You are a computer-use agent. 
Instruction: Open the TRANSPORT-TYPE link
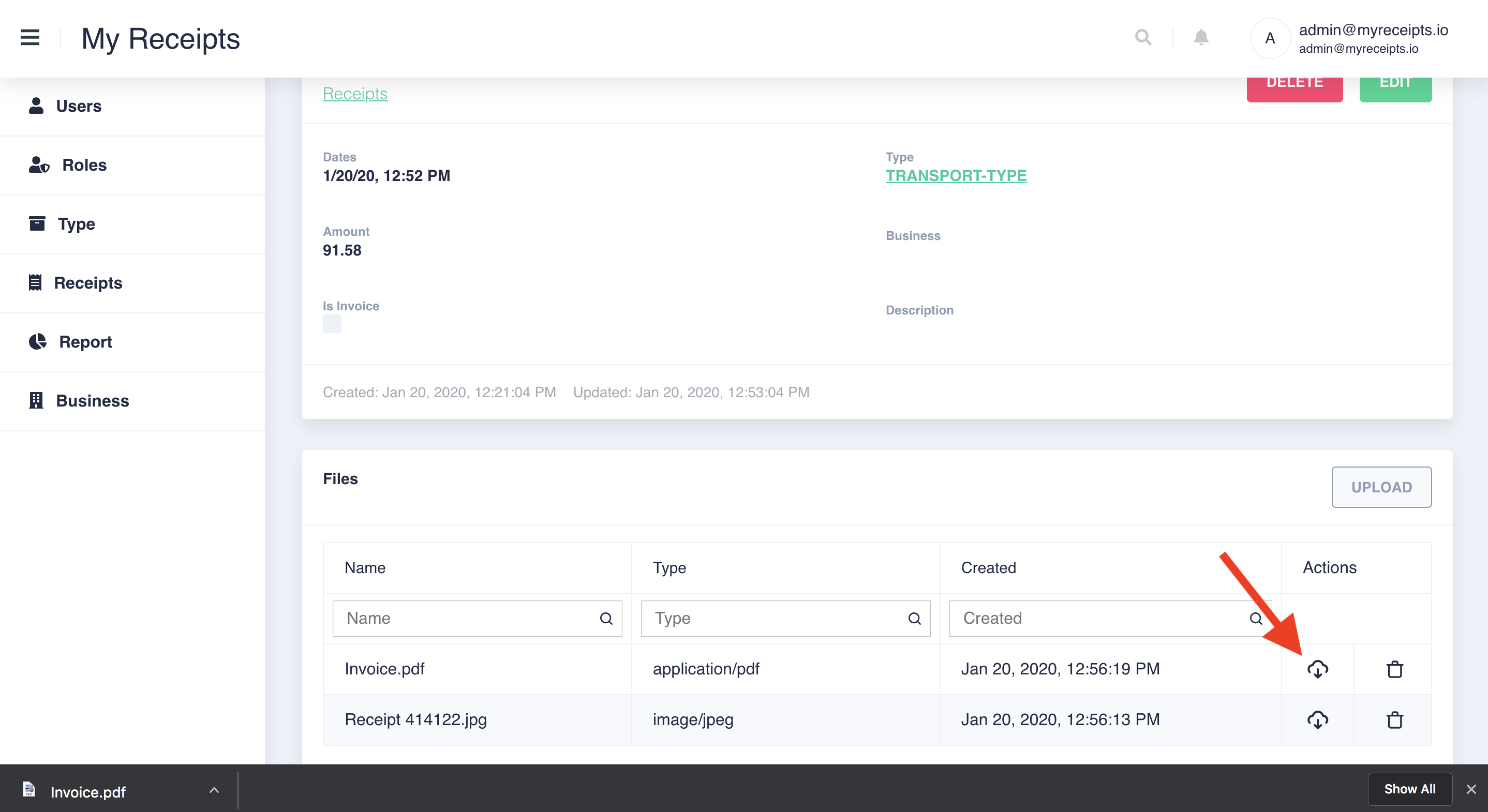click(x=956, y=175)
